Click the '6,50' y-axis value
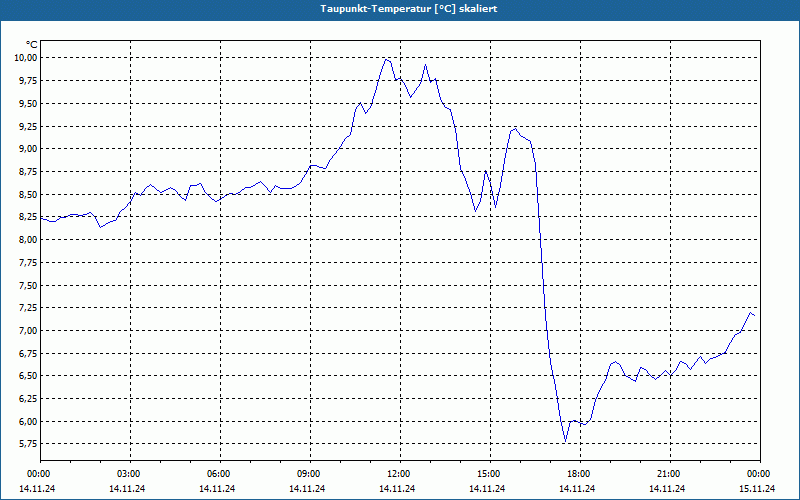800x500 pixels. pos(28,376)
